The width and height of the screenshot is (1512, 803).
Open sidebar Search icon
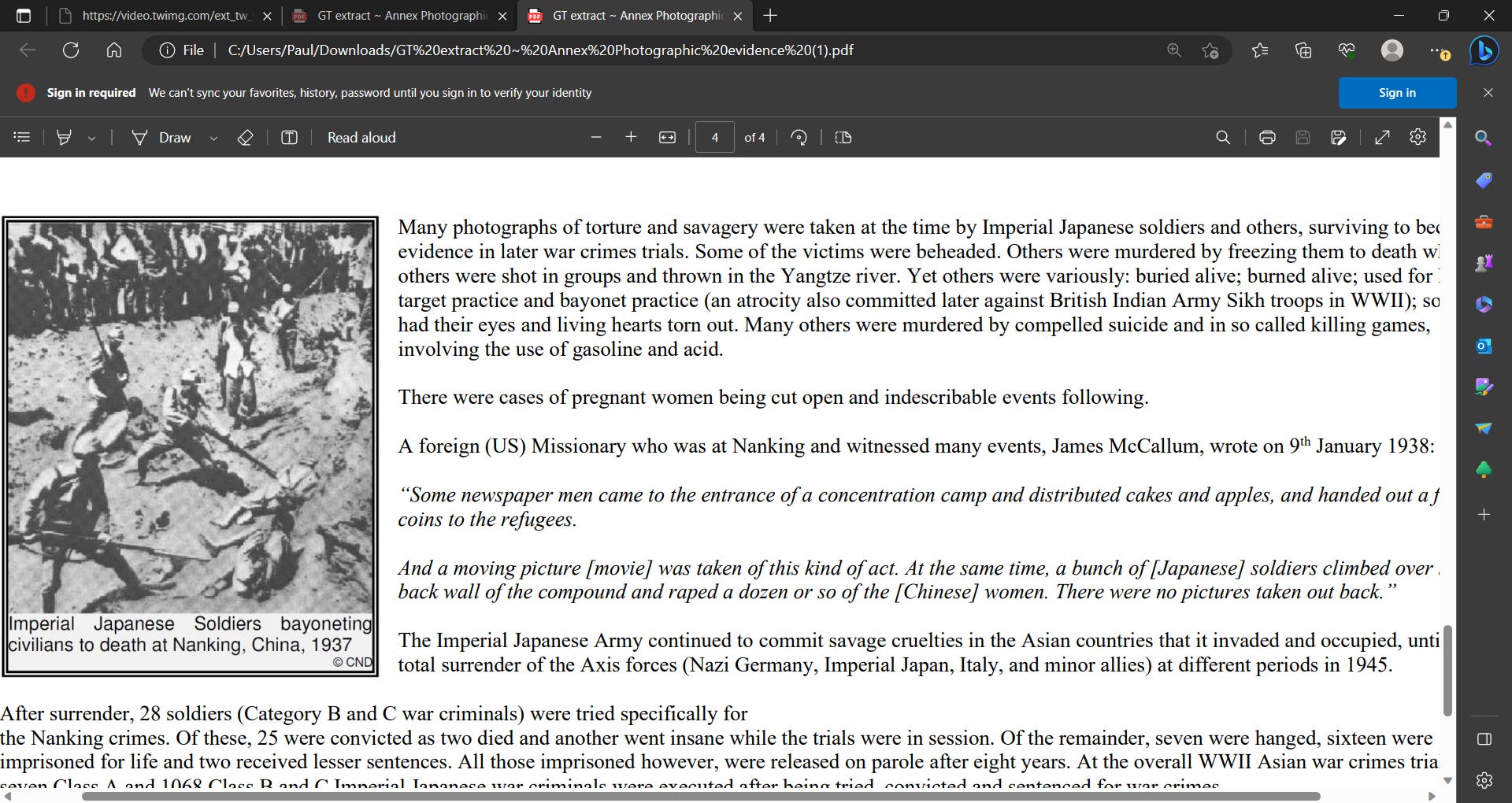pos(1484,139)
